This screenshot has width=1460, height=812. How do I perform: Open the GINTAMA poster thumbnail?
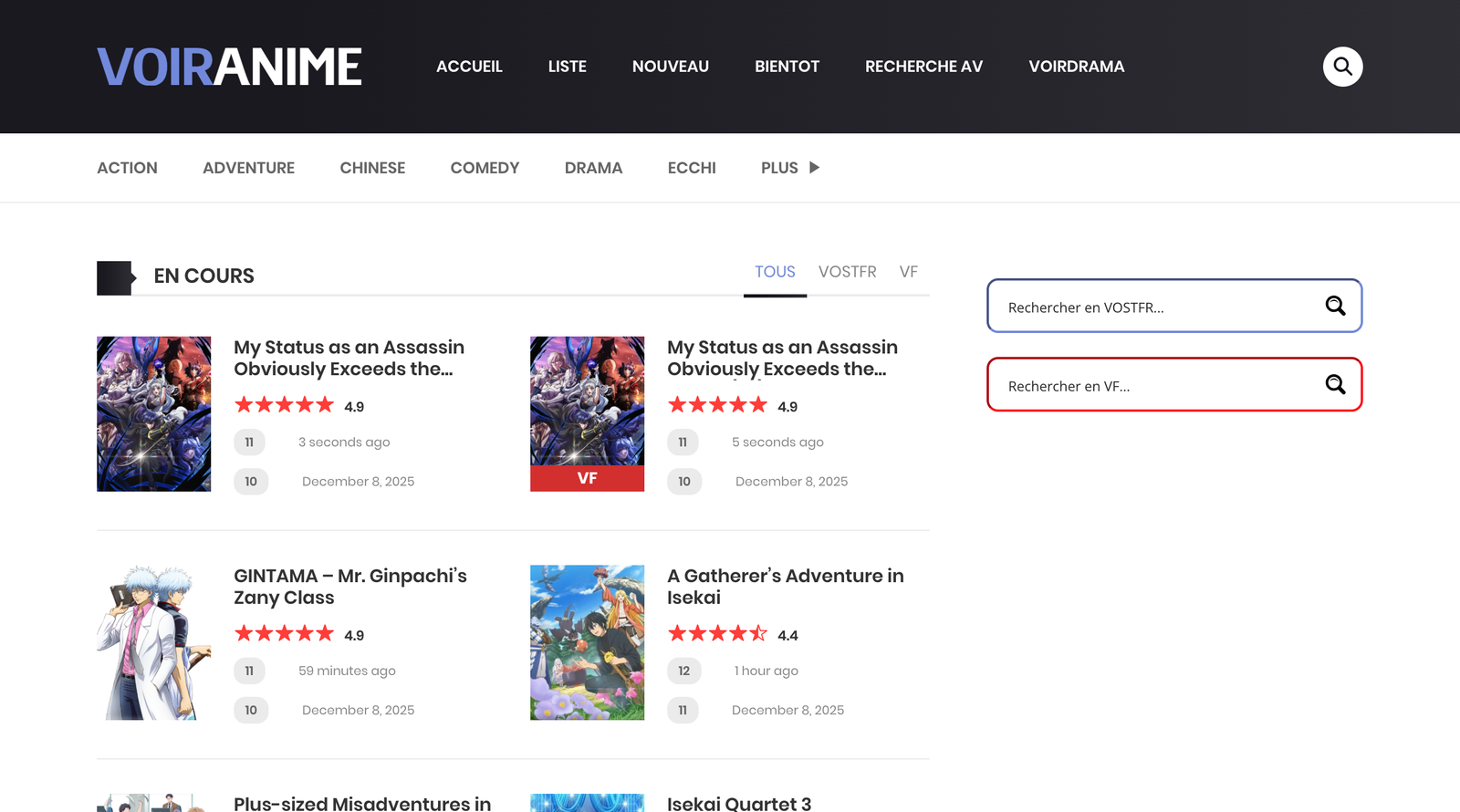pos(153,642)
